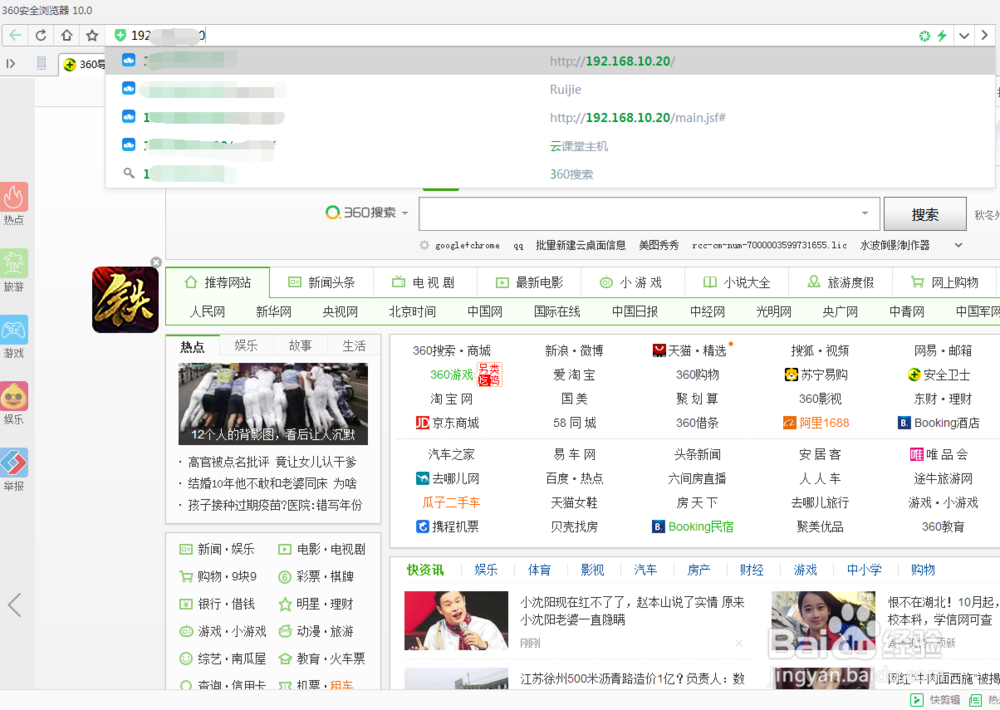This screenshot has height=710, width=1000.
Task: Click the settings gear by search history
Action: click(x=424, y=245)
